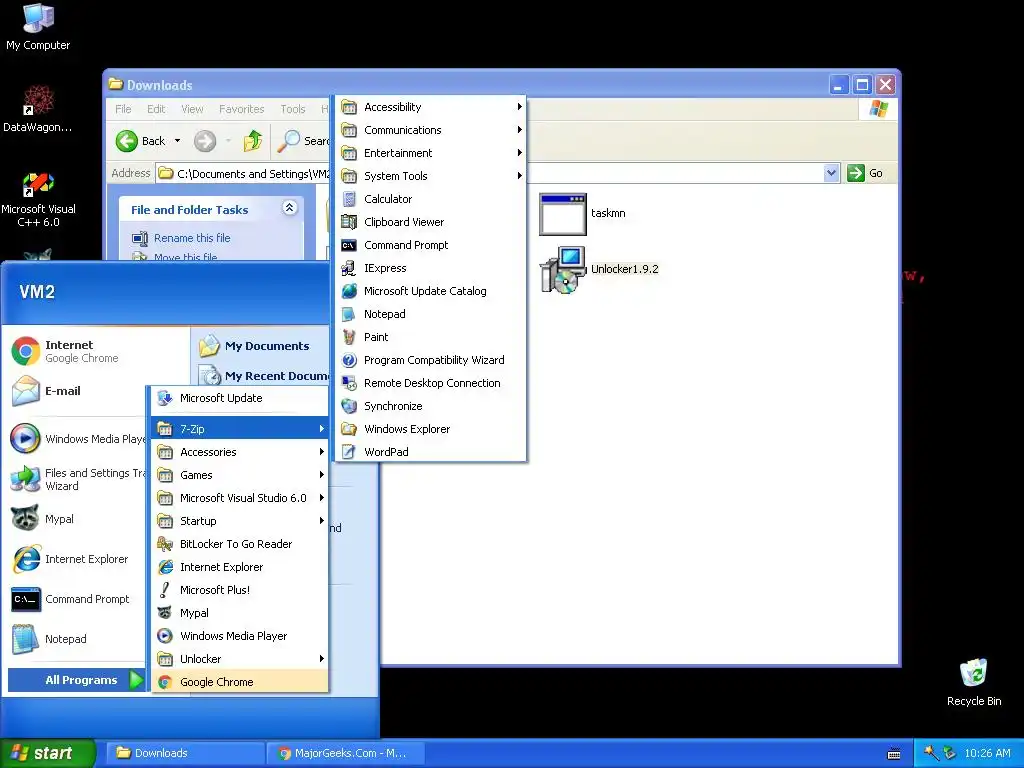The height and width of the screenshot is (768, 1024).
Task: Open the Edit menu in Downloads
Action: (x=155, y=109)
